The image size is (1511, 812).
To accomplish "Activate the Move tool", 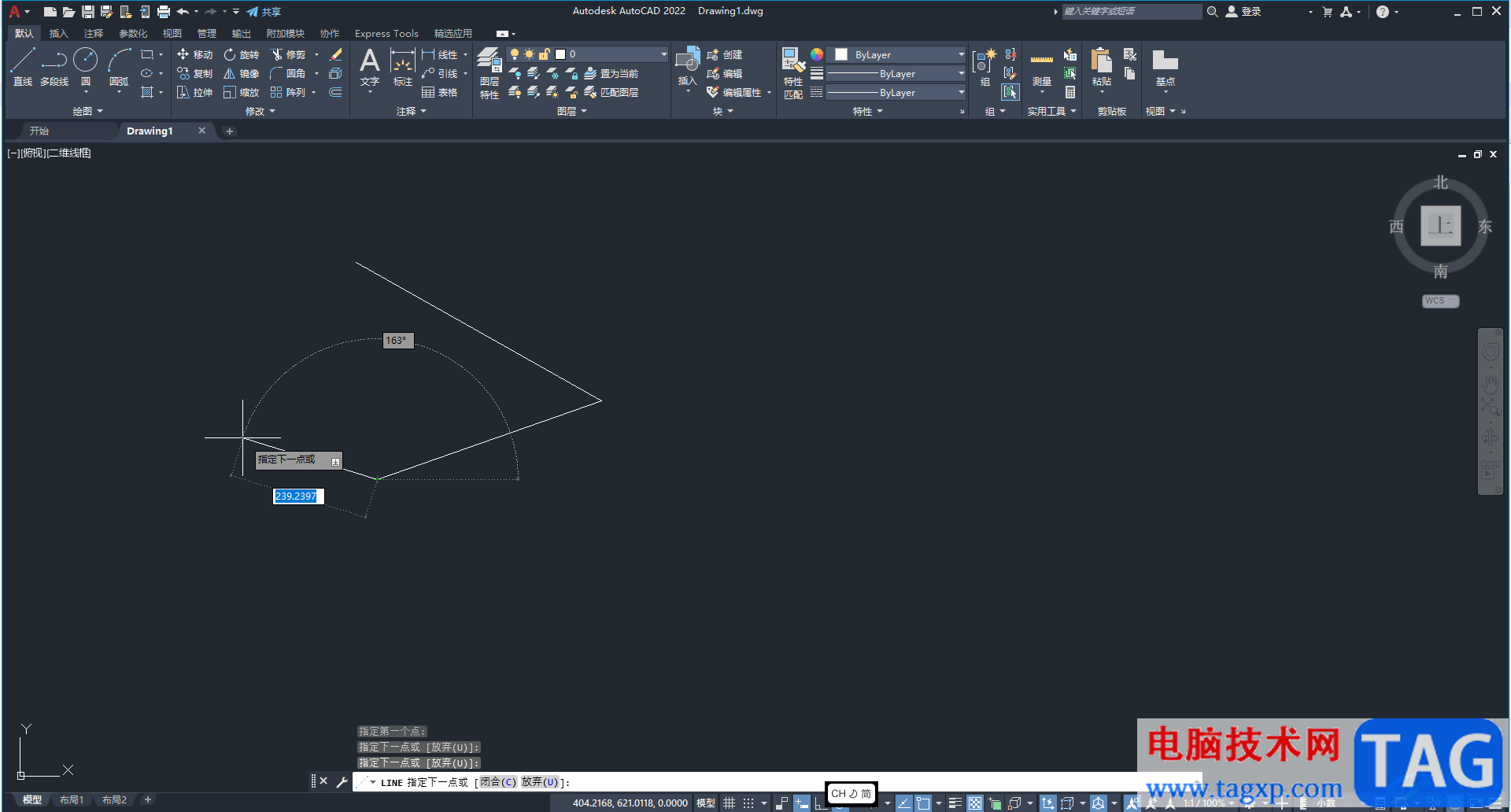I will pyautogui.click(x=194, y=54).
